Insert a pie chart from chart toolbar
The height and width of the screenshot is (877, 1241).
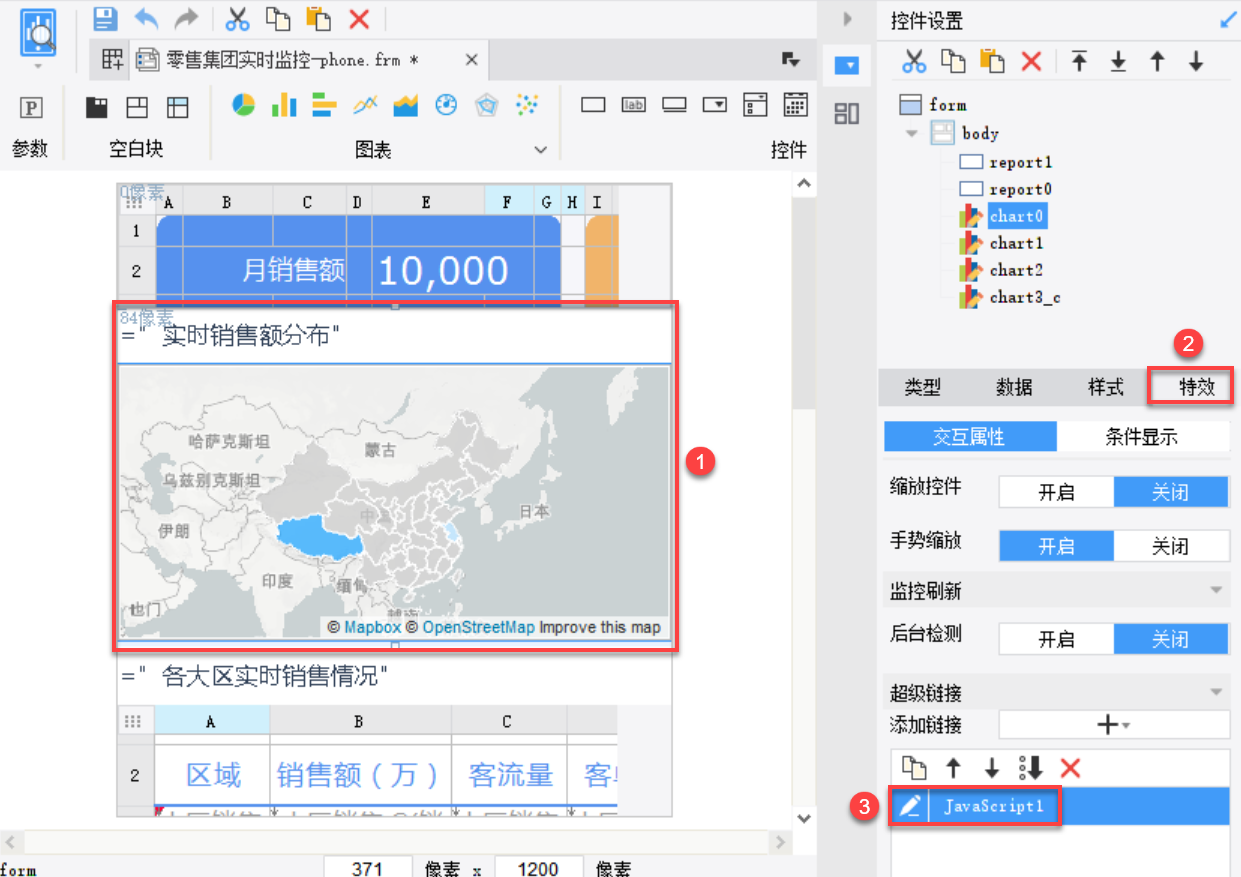pos(243,104)
